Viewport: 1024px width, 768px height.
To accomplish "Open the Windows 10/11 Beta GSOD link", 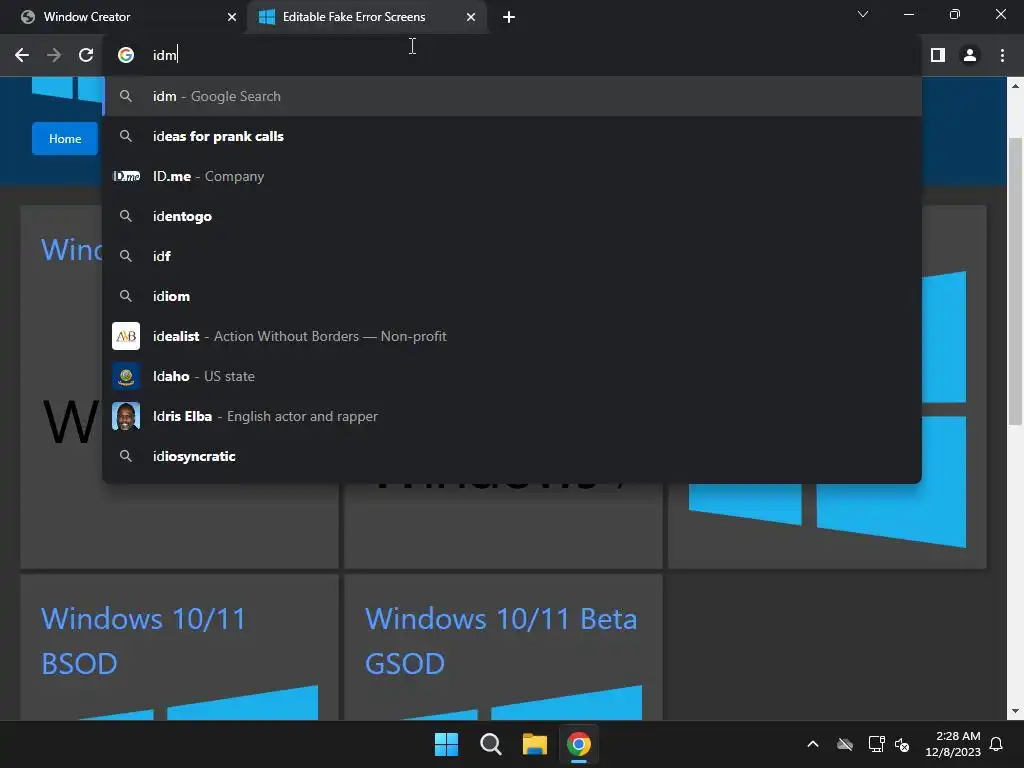I will [500, 641].
